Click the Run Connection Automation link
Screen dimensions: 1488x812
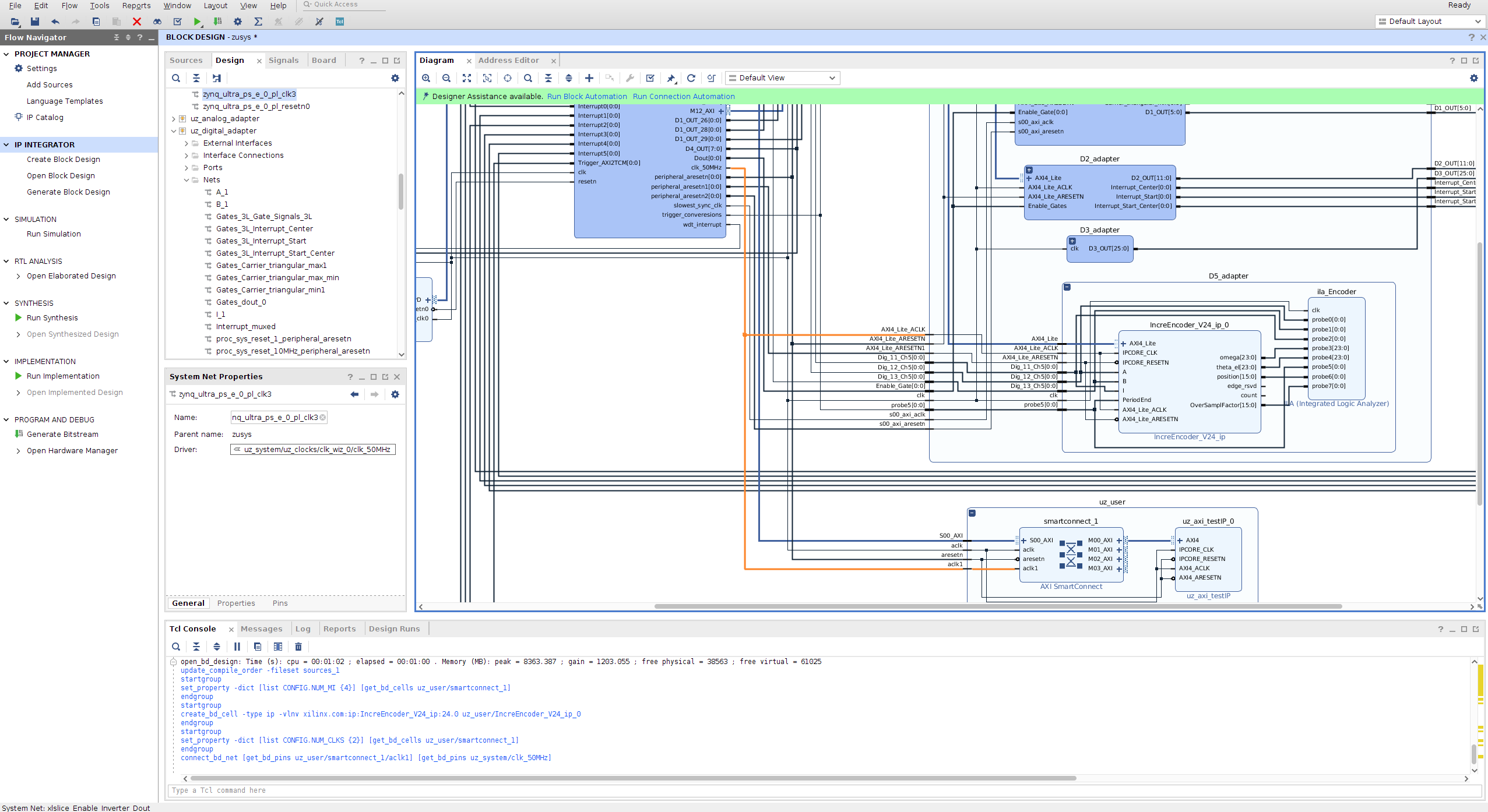[684, 97]
